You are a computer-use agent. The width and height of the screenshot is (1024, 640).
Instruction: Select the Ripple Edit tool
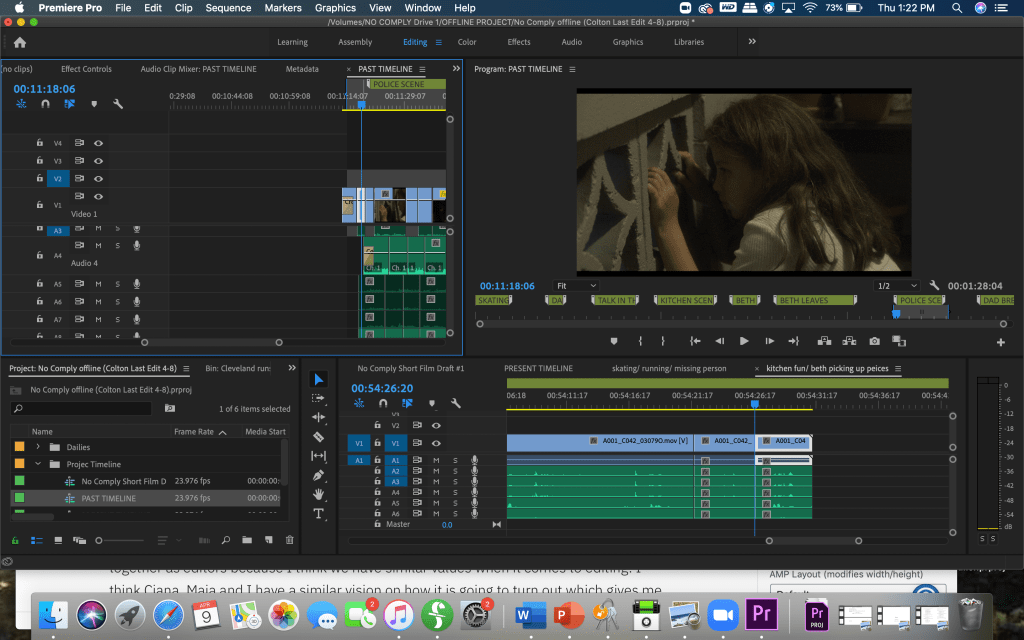tap(319, 418)
